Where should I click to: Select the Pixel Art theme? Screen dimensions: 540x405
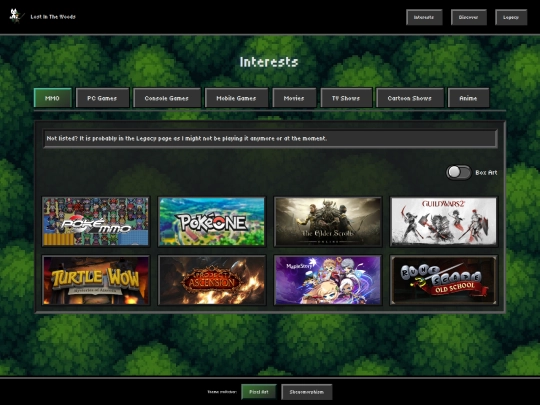click(x=259, y=392)
